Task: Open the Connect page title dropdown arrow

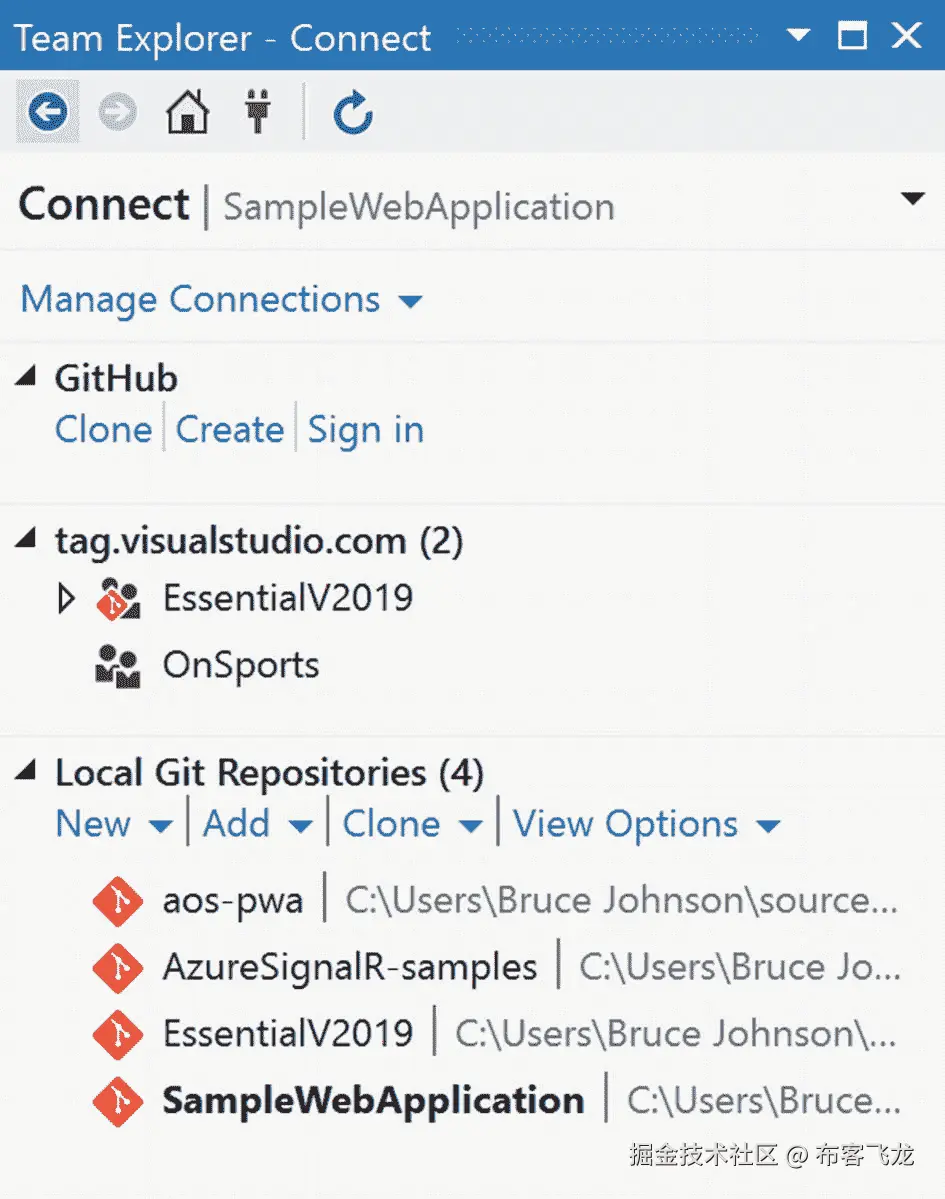Action: pyautogui.click(x=912, y=199)
